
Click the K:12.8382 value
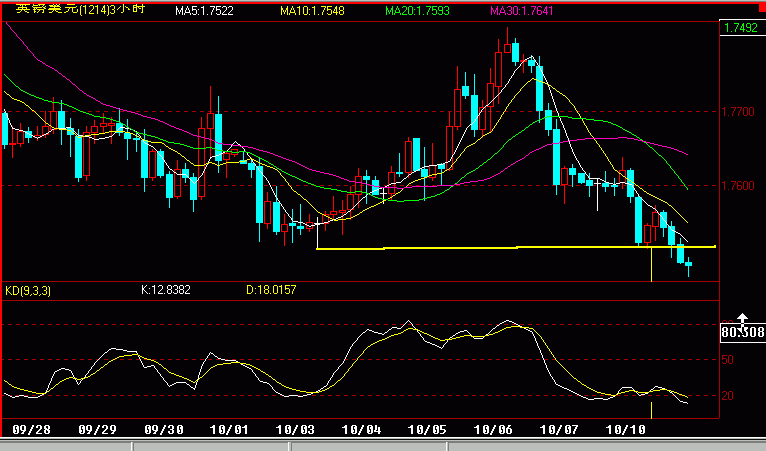coord(166,290)
